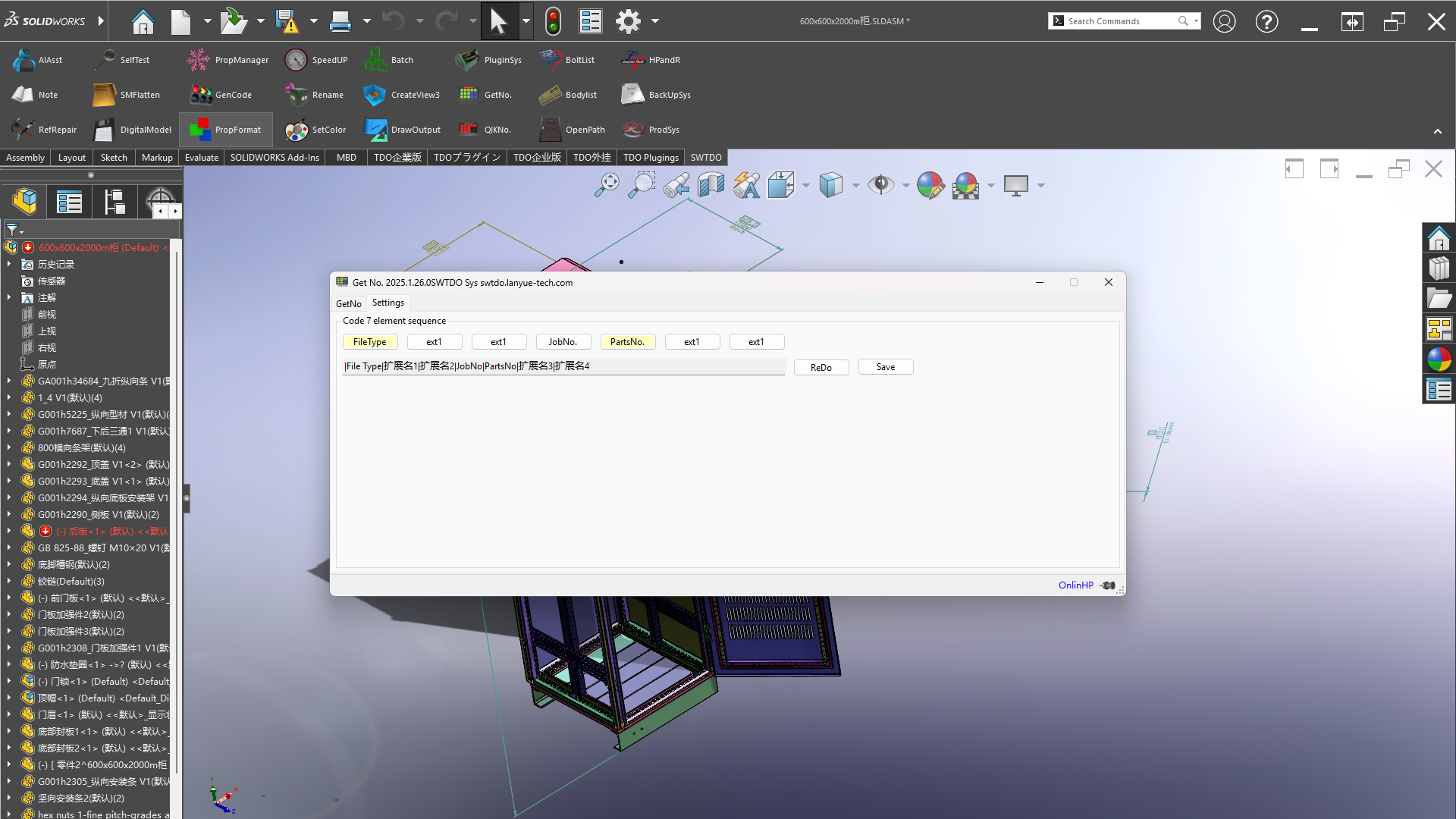The image size is (1456, 819).
Task: Open the ConfigurationManager tab icon
Action: click(x=115, y=202)
